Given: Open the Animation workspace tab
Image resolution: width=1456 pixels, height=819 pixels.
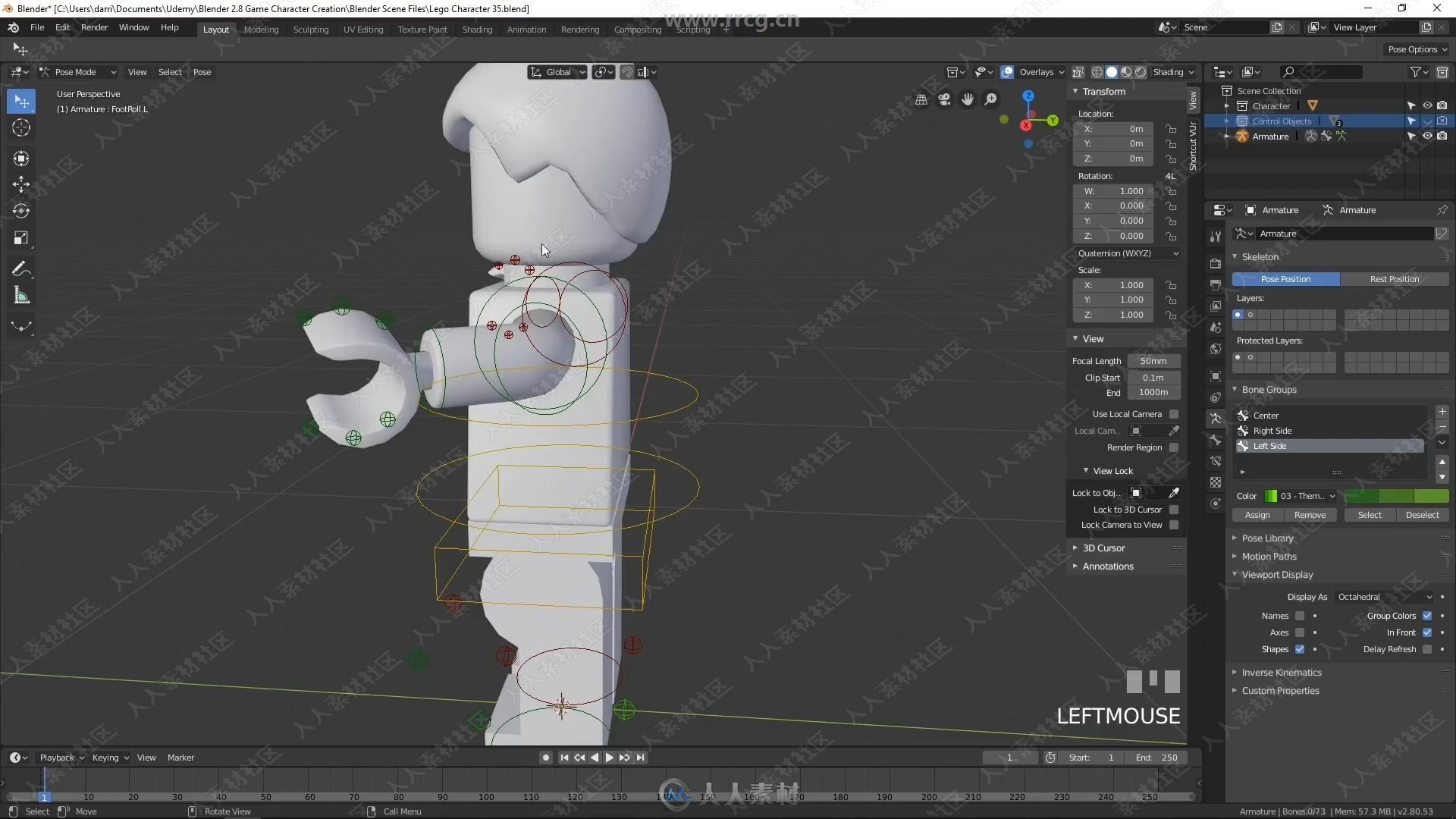Looking at the screenshot, I should click(x=525, y=28).
